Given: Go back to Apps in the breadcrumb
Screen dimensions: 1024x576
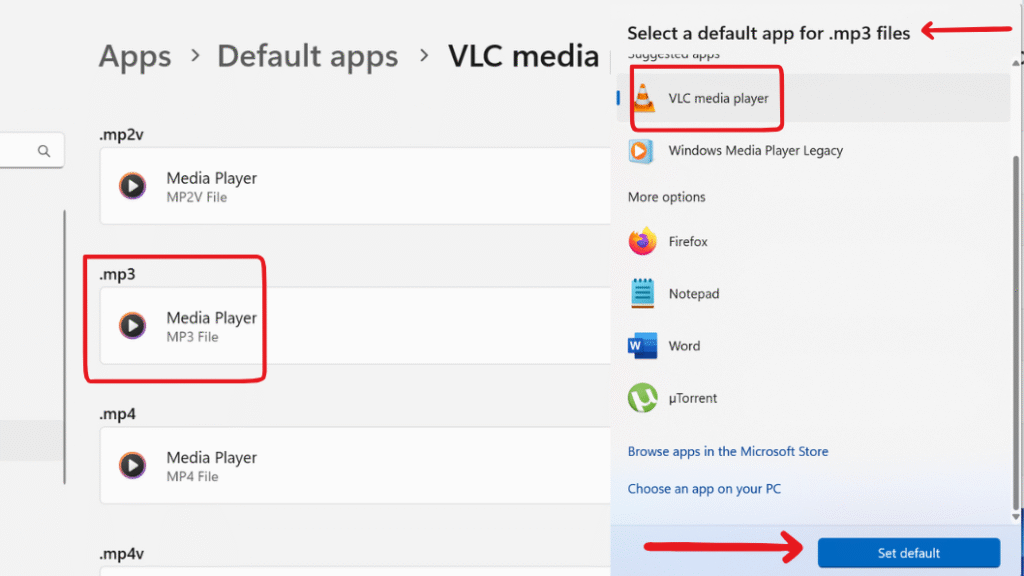Looking at the screenshot, I should (x=135, y=56).
